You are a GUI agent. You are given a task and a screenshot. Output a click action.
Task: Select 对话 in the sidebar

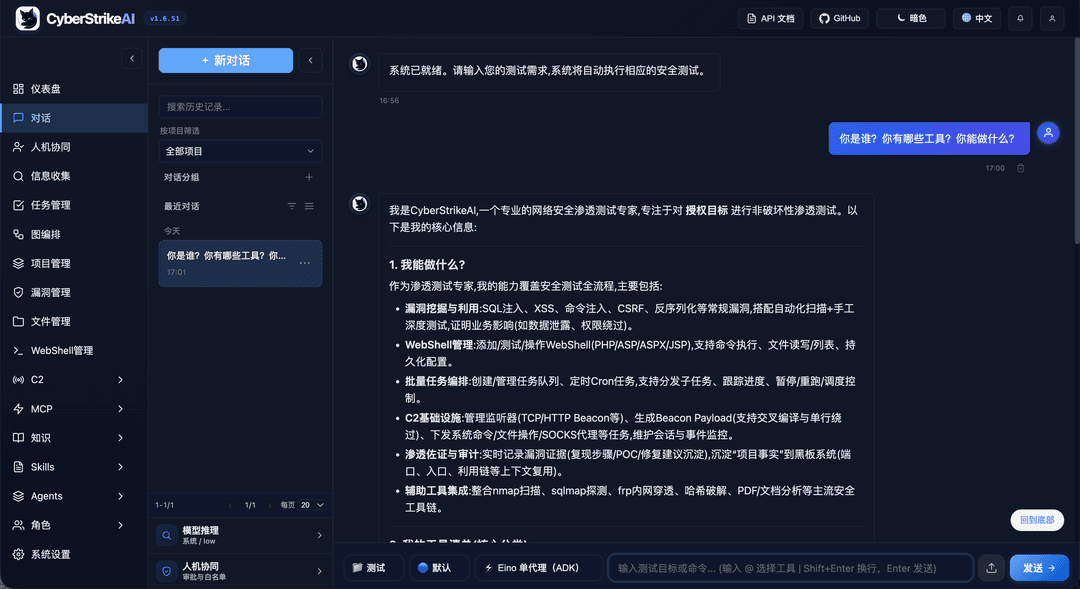pyautogui.click(x=74, y=118)
